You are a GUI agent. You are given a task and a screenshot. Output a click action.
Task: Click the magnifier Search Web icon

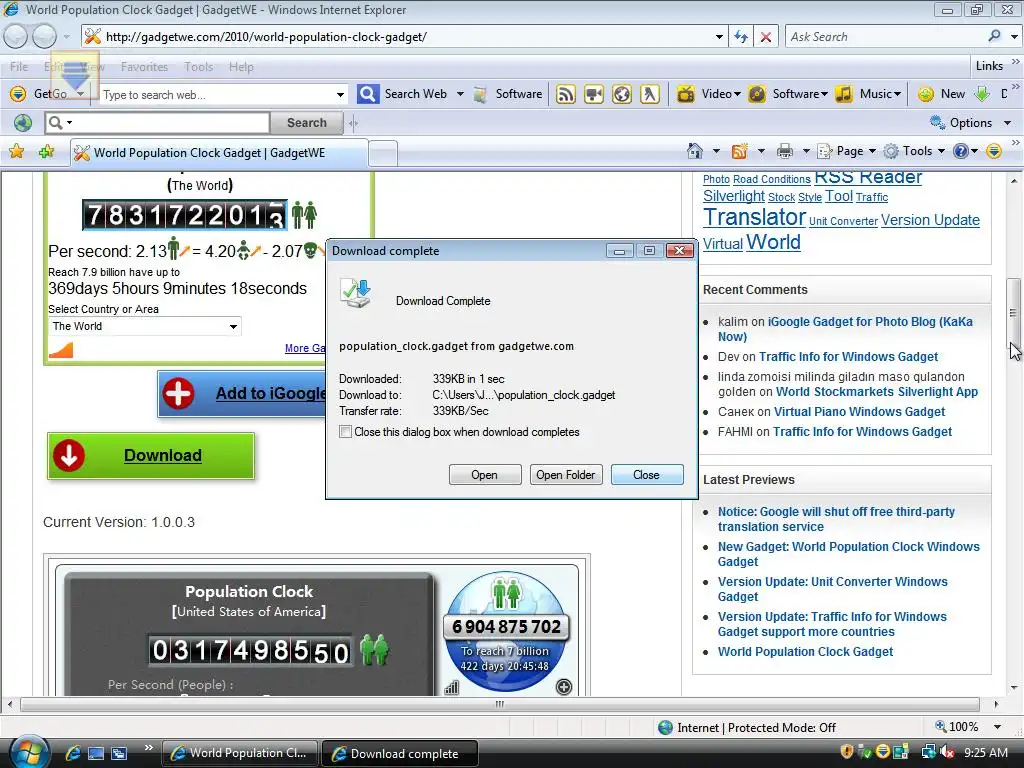tap(368, 94)
